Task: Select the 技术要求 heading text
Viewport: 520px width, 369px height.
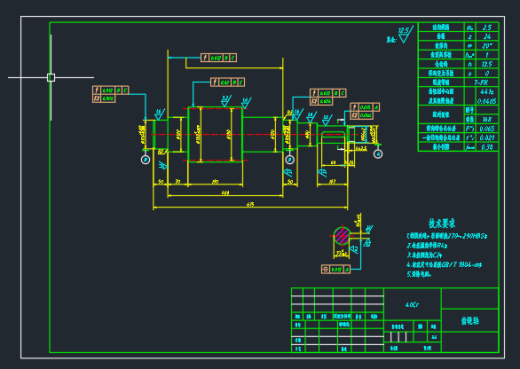Action: [442, 223]
